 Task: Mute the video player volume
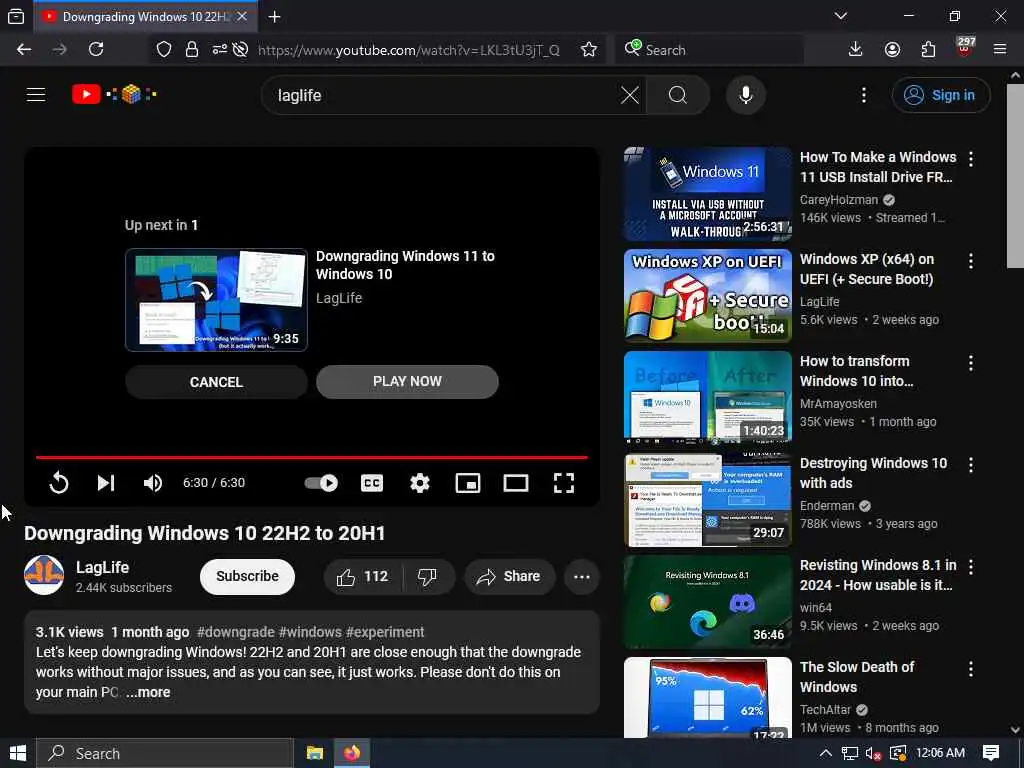coord(153,483)
